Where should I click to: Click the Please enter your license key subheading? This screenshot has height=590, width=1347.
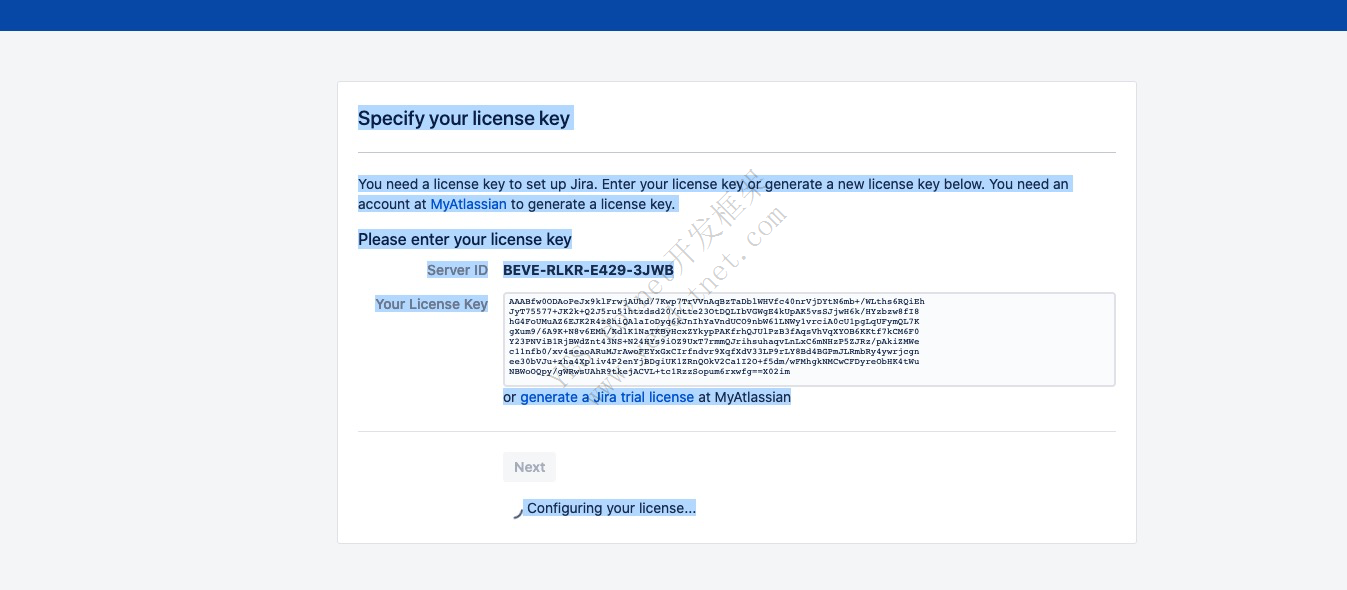tap(465, 239)
